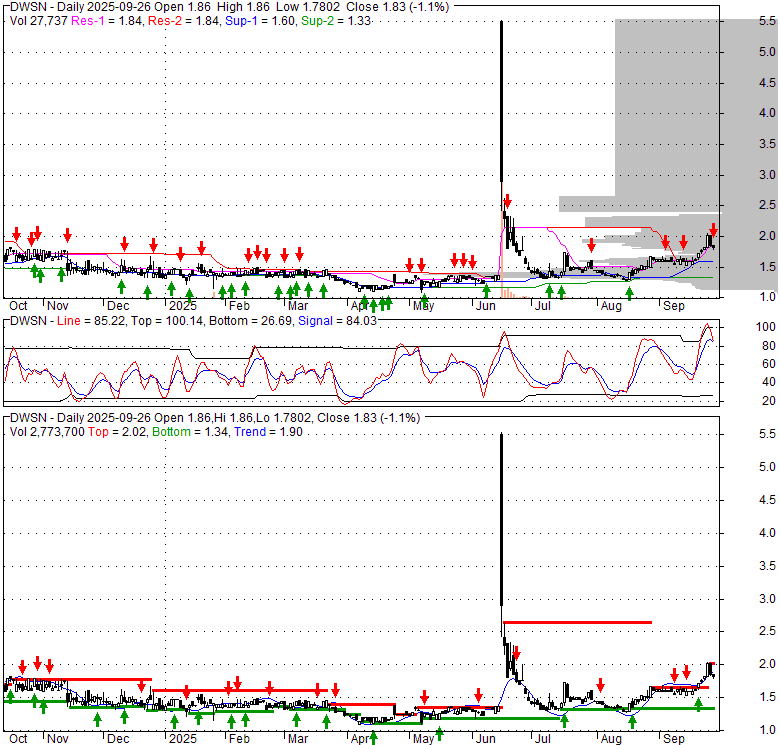The image size is (780, 745).
Task: Click the 'Jul' month label on bottom chart
Action: pos(543,739)
